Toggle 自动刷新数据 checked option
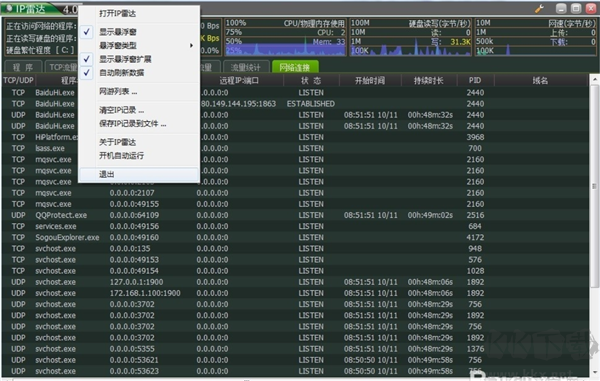 [121, 73]
